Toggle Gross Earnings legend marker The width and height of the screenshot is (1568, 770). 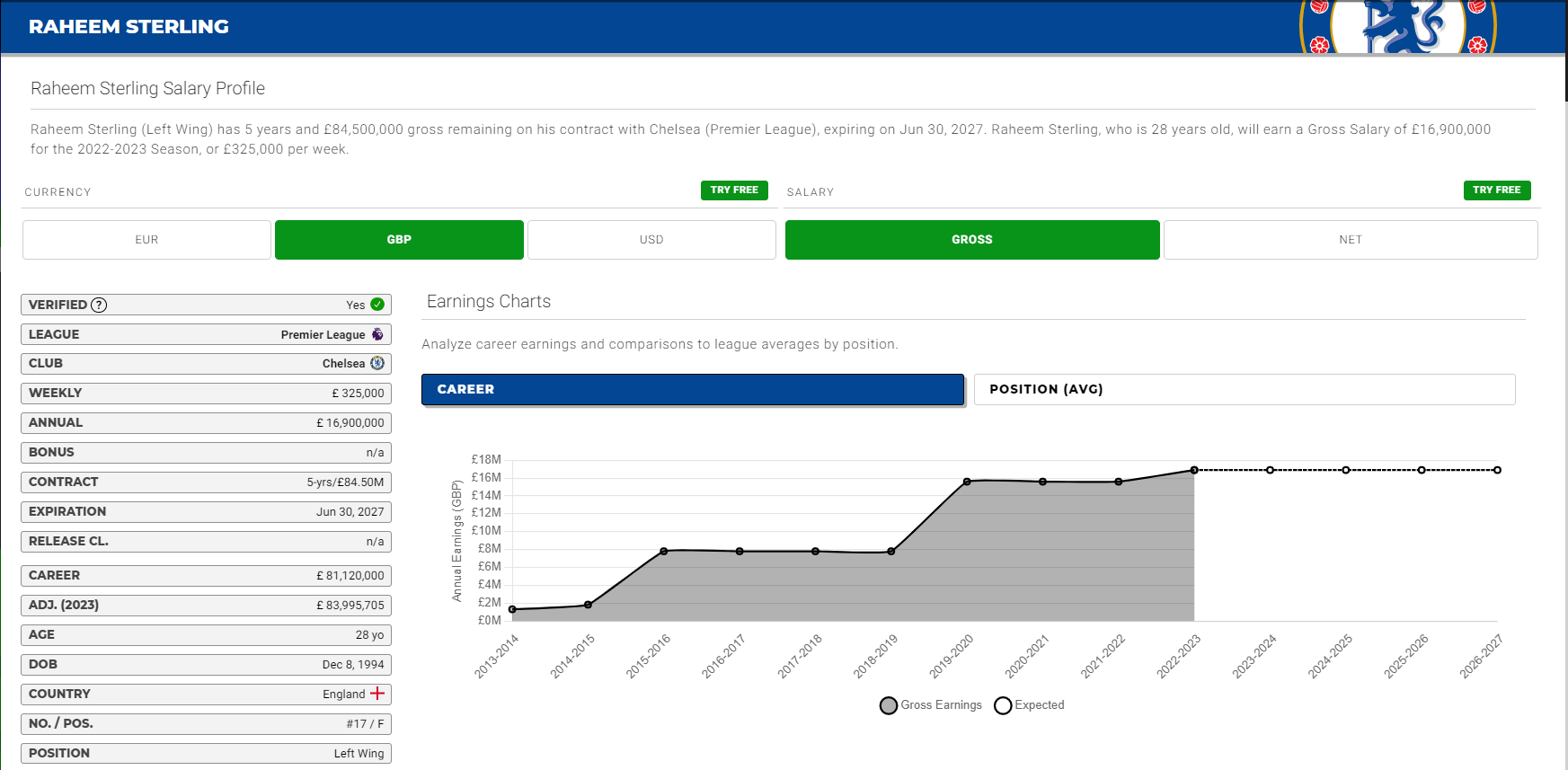889,705
